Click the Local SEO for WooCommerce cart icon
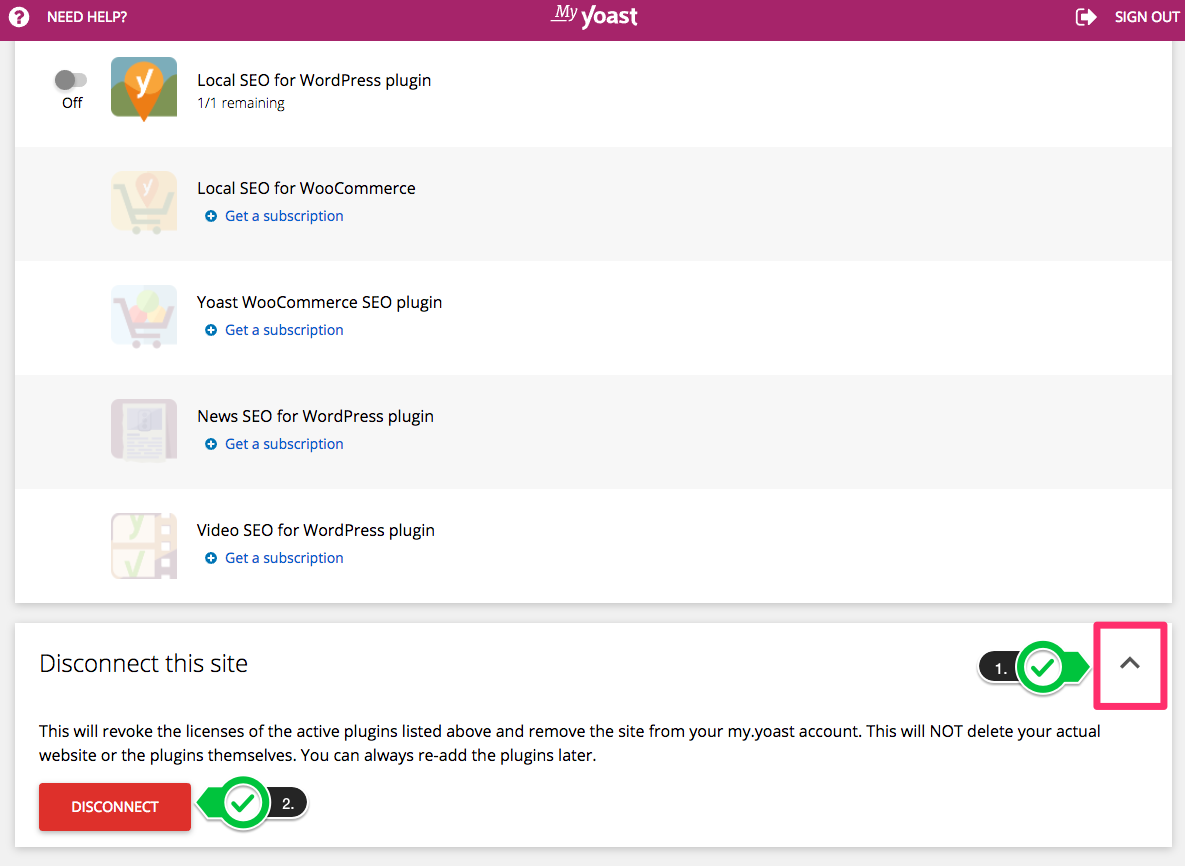The height and width of the screenshot is (866, 1185). [144, 202]
